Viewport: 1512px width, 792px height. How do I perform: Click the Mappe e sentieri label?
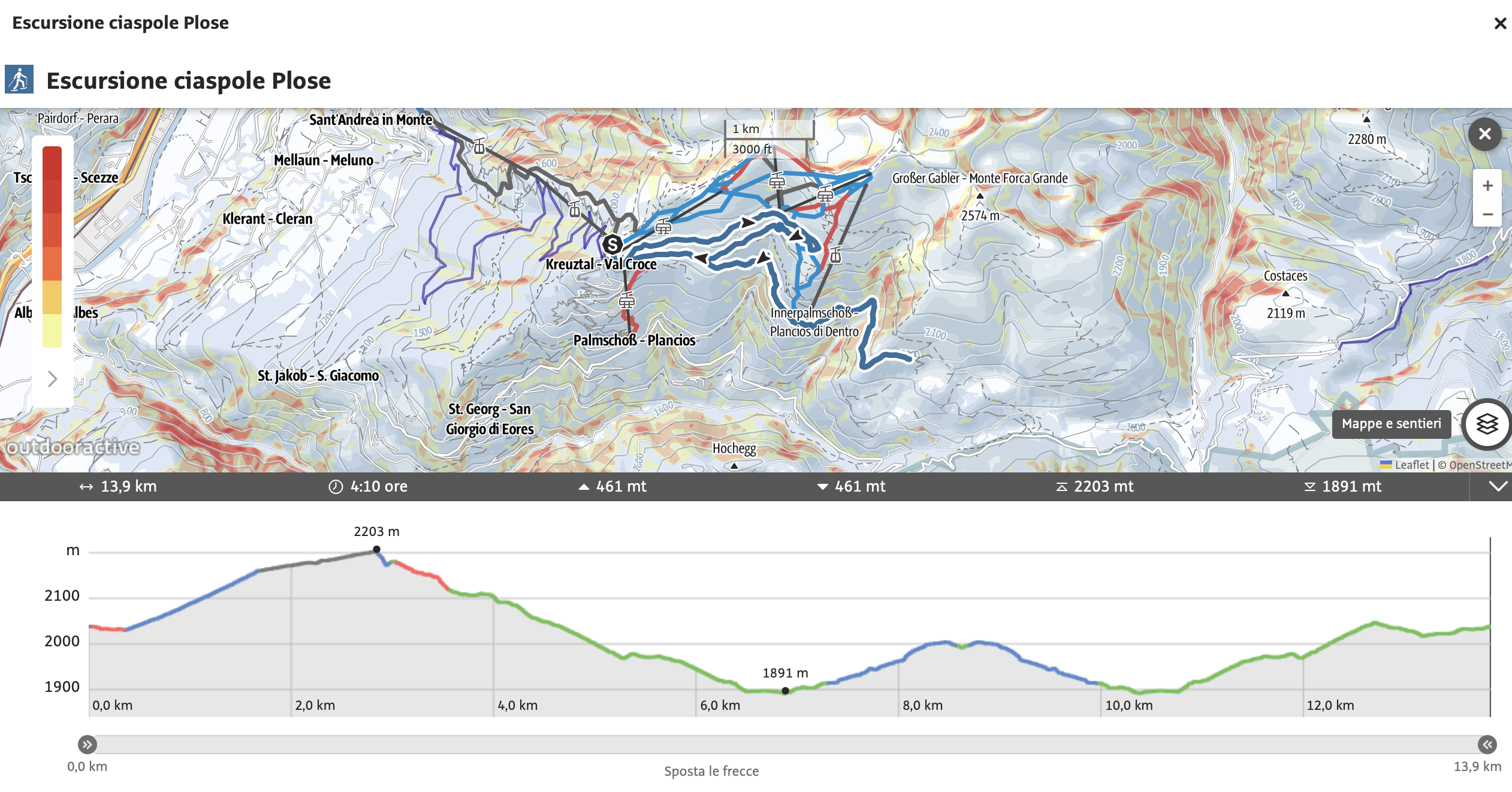1391,424
